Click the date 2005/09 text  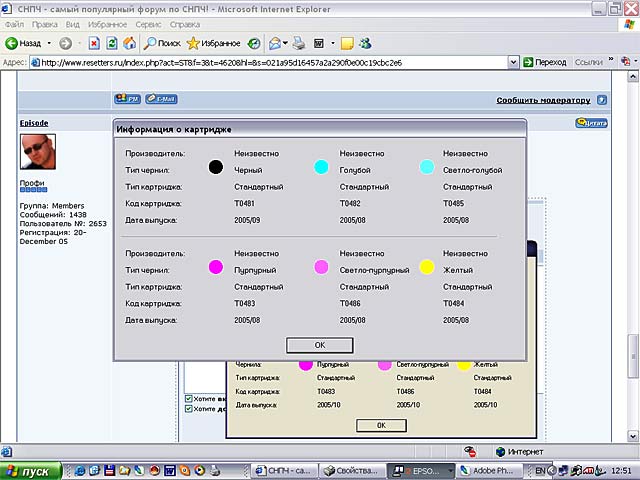click(247, 220)
